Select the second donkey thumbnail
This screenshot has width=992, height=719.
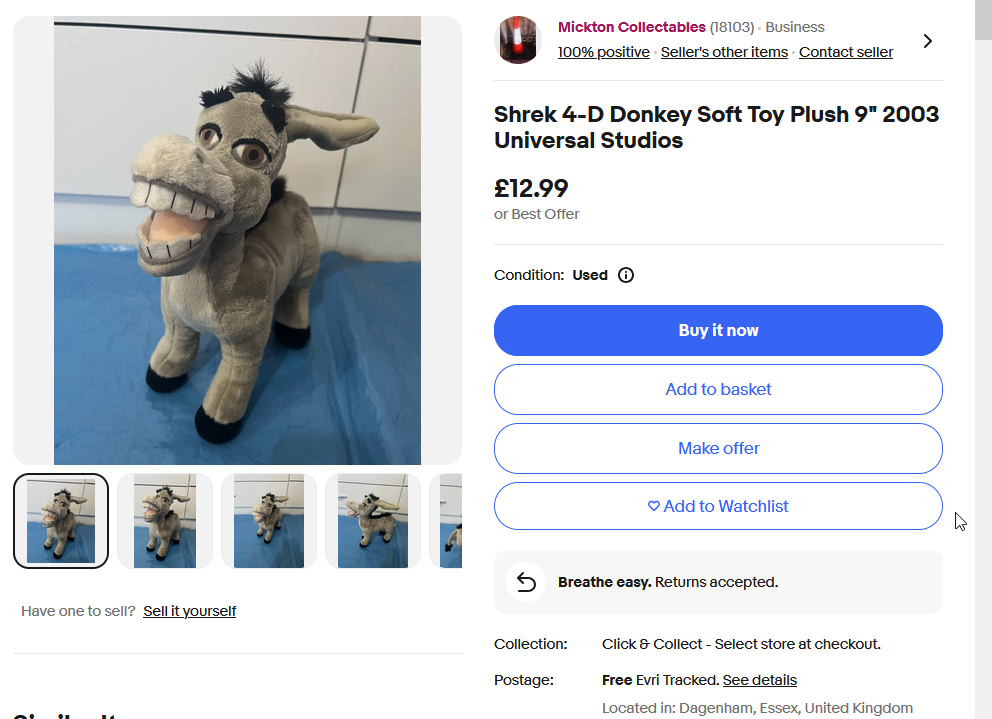click(165, 521)
